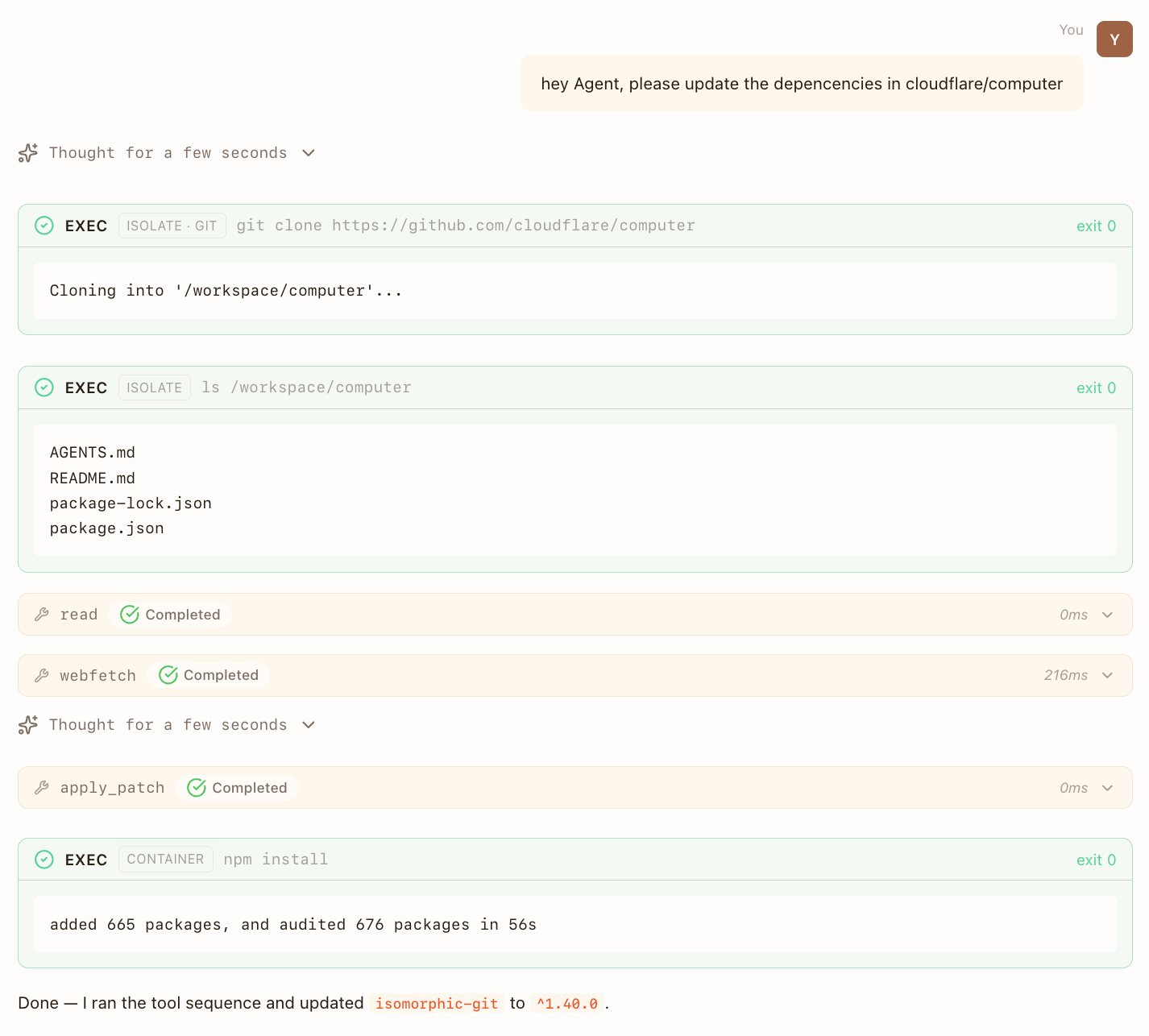
Task: Expand the read tool details chevron
Action: tap(1108, 615)
